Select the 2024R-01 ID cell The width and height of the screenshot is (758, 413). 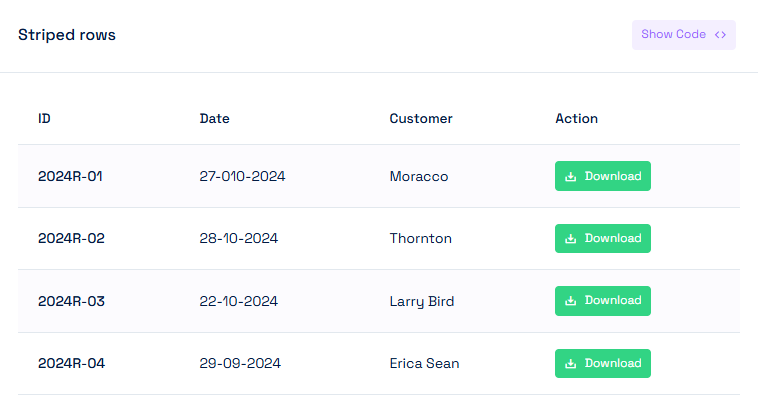click(x=71, y=177)
